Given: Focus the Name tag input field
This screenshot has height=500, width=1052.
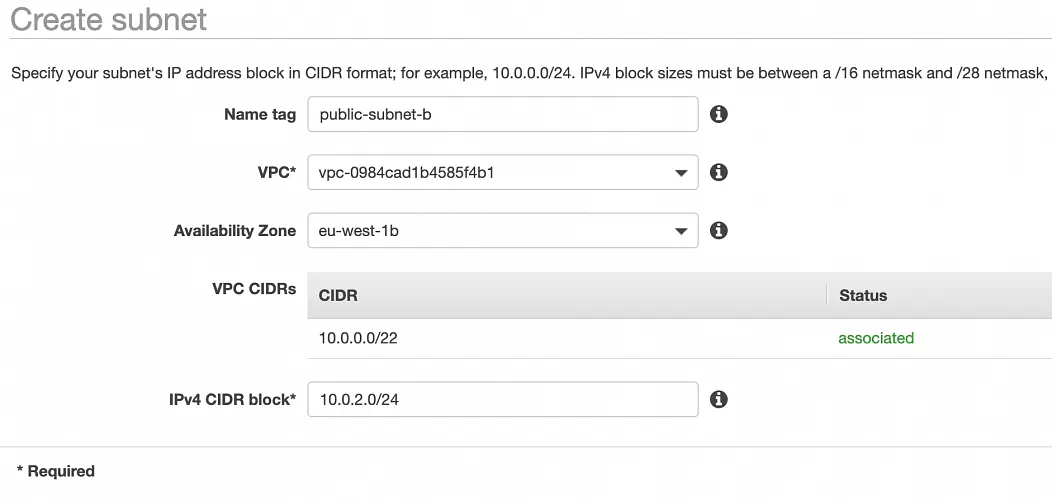Looking at the screenshot, I should coord(502,114).
